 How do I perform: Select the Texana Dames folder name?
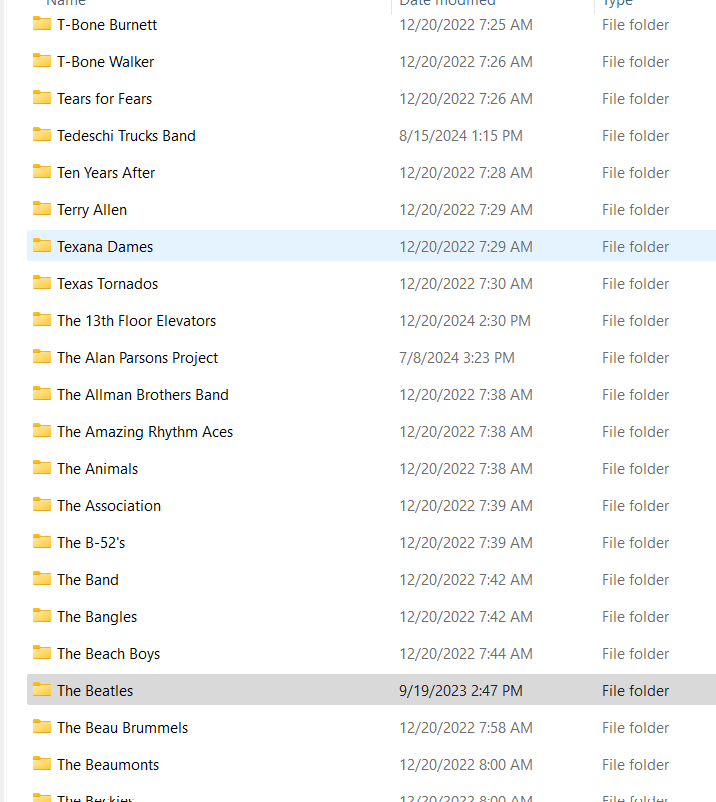[x=105, y=247]
